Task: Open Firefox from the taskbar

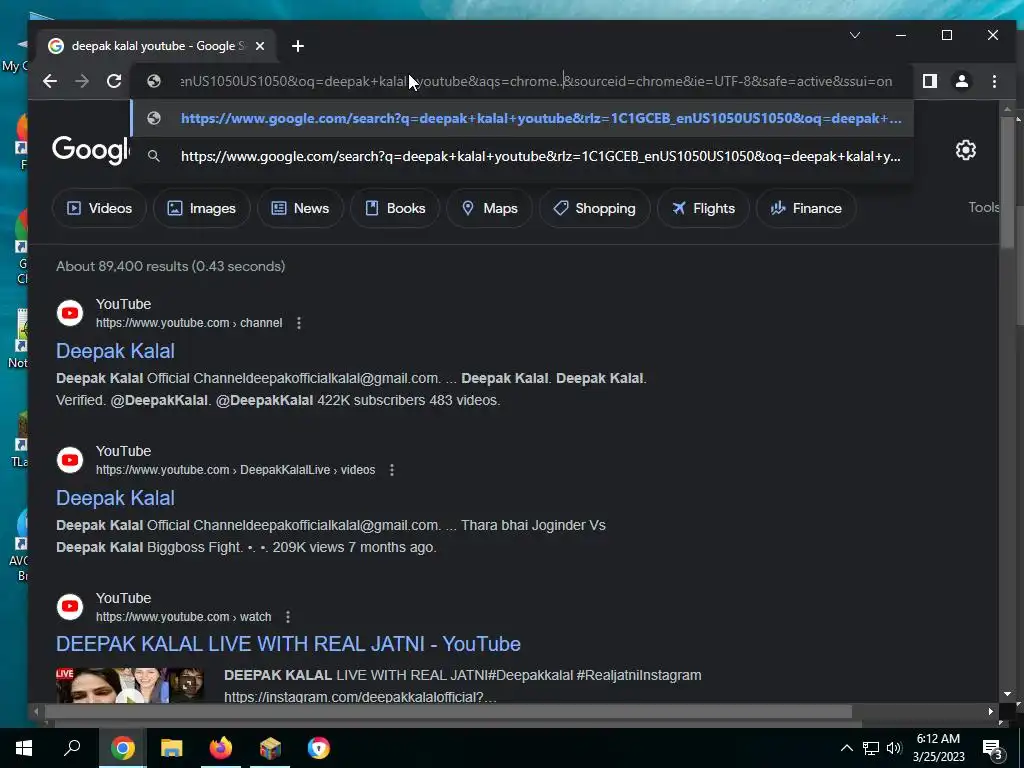Action: [221, 748]
